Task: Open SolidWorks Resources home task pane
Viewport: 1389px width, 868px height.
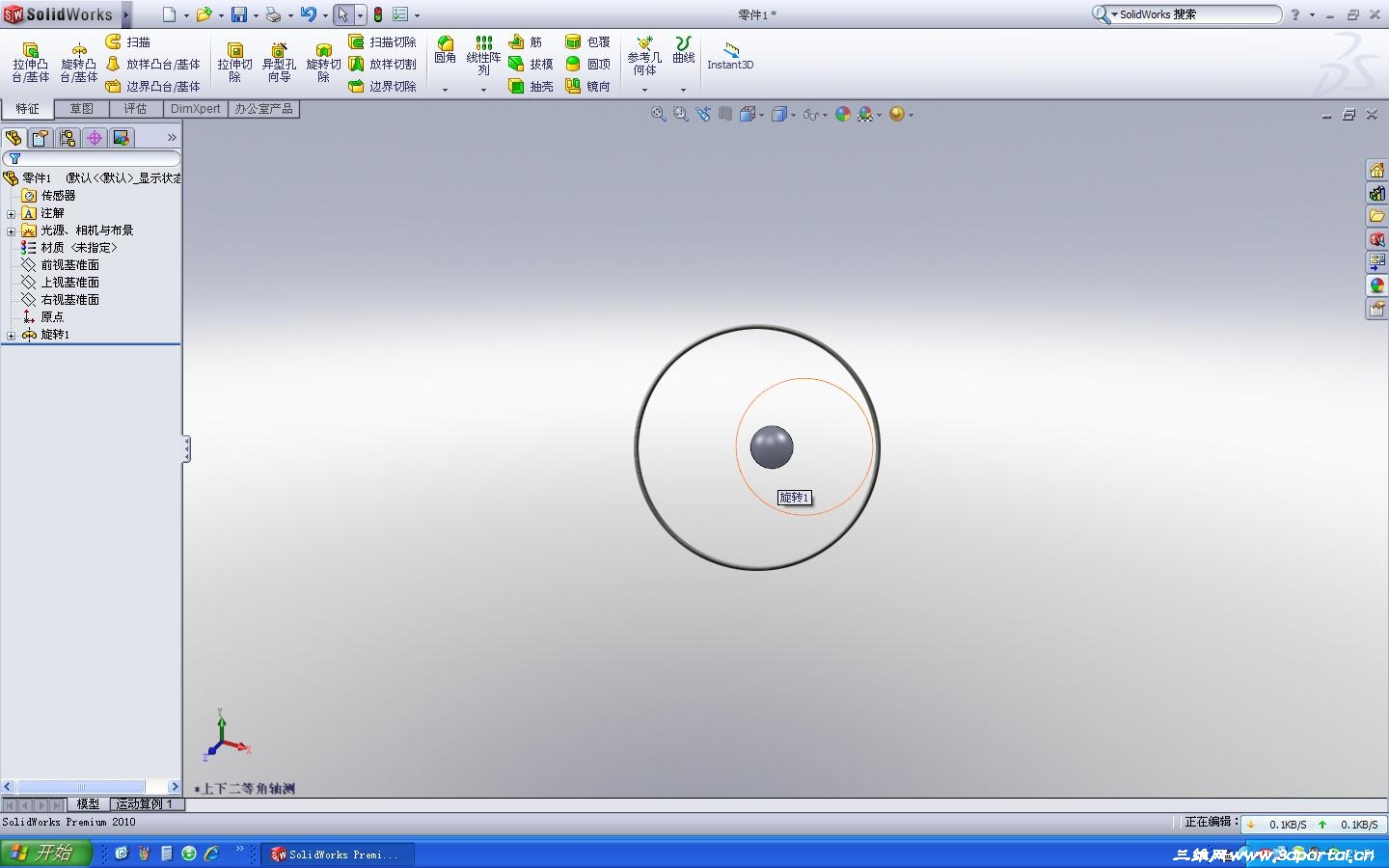Action: (1376, 171)
